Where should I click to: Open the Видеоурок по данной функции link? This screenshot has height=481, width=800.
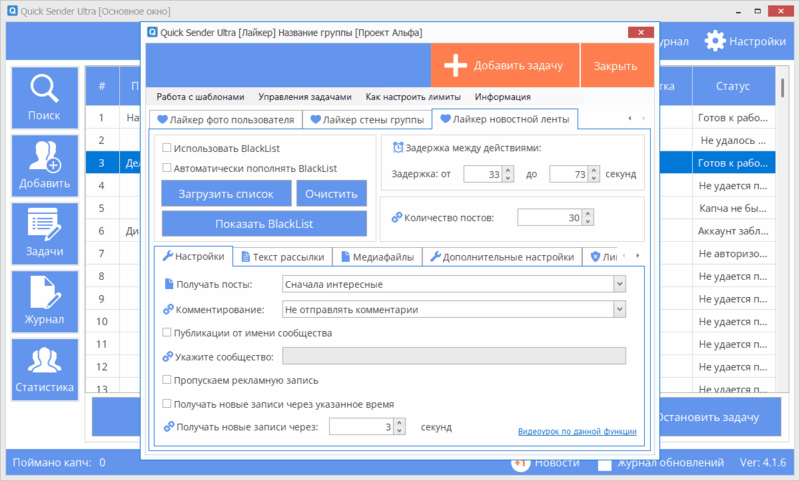576,431
